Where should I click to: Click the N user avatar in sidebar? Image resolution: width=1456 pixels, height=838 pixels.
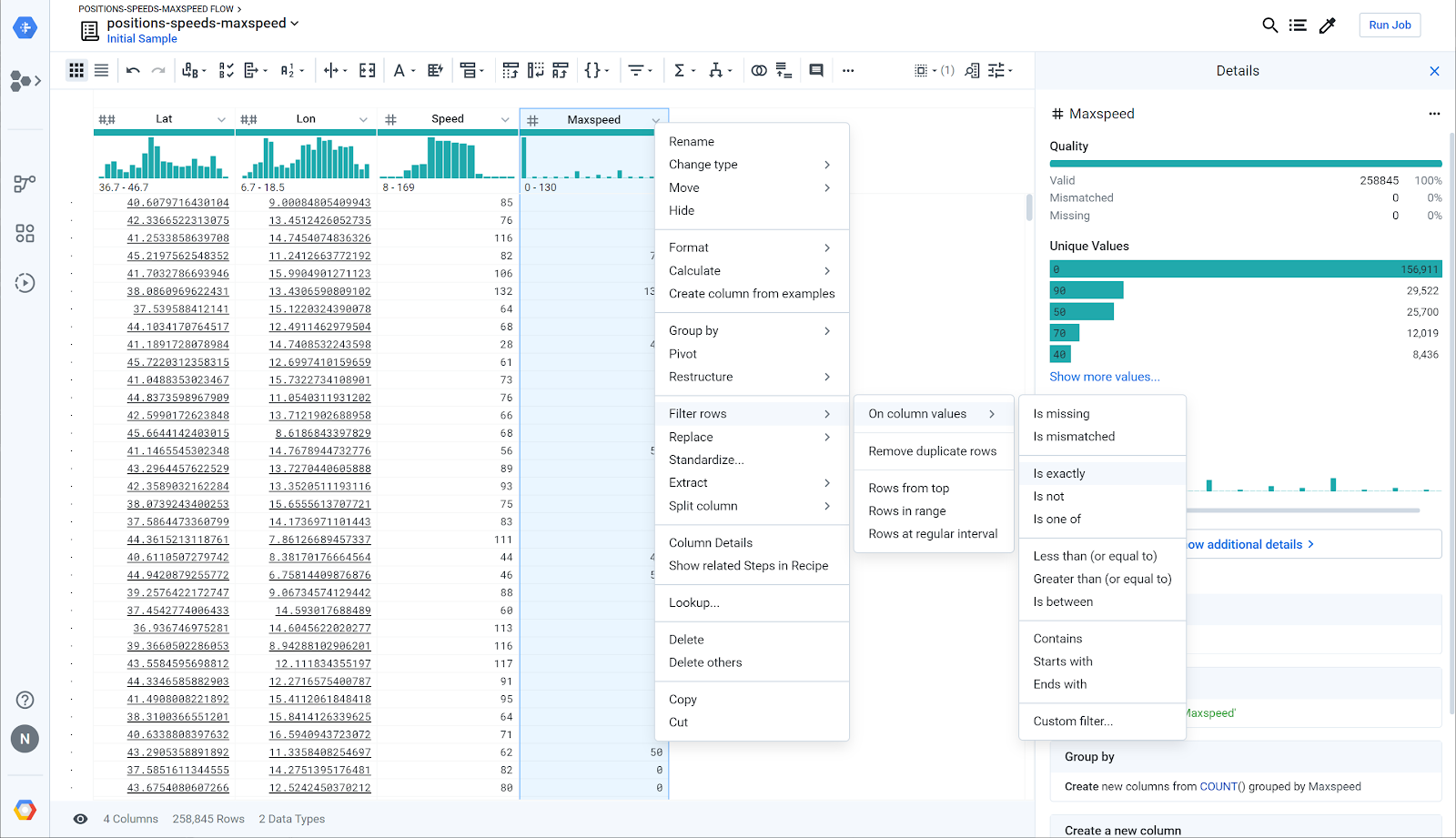pyautogui.click(x=25, y=739)
